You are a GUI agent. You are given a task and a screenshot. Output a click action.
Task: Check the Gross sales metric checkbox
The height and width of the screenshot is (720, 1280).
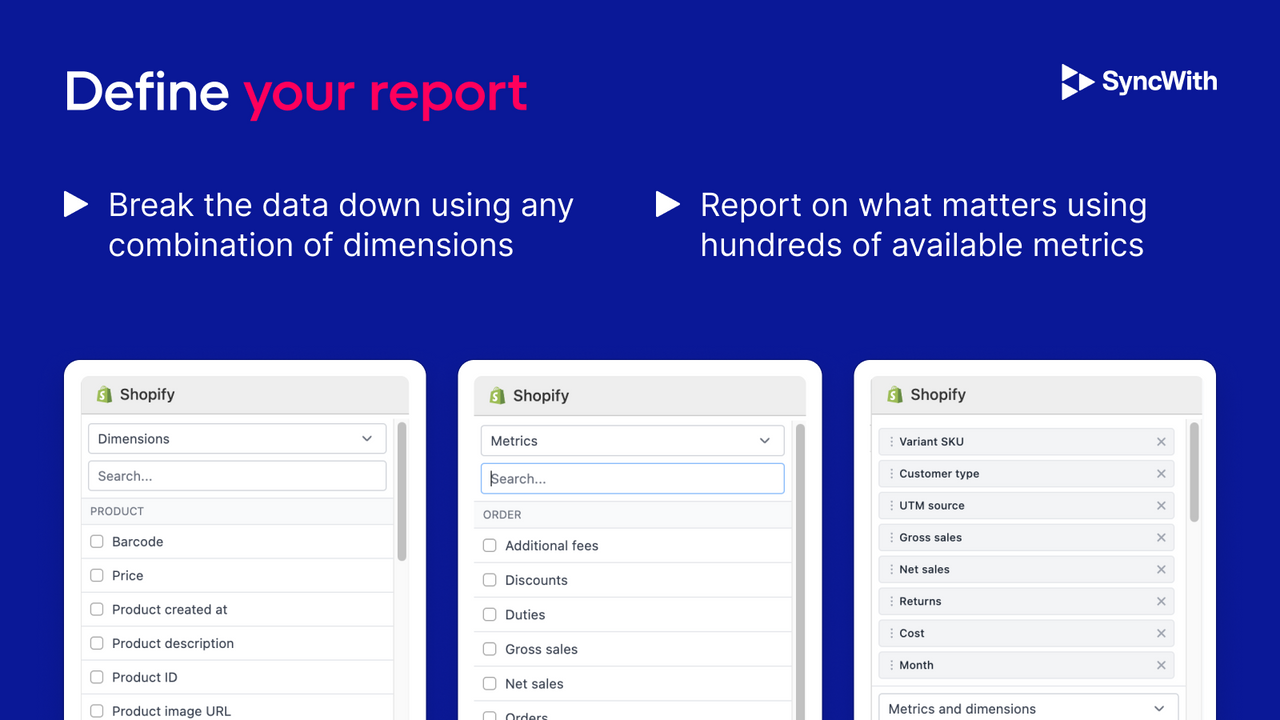click(x=490, y=649)
